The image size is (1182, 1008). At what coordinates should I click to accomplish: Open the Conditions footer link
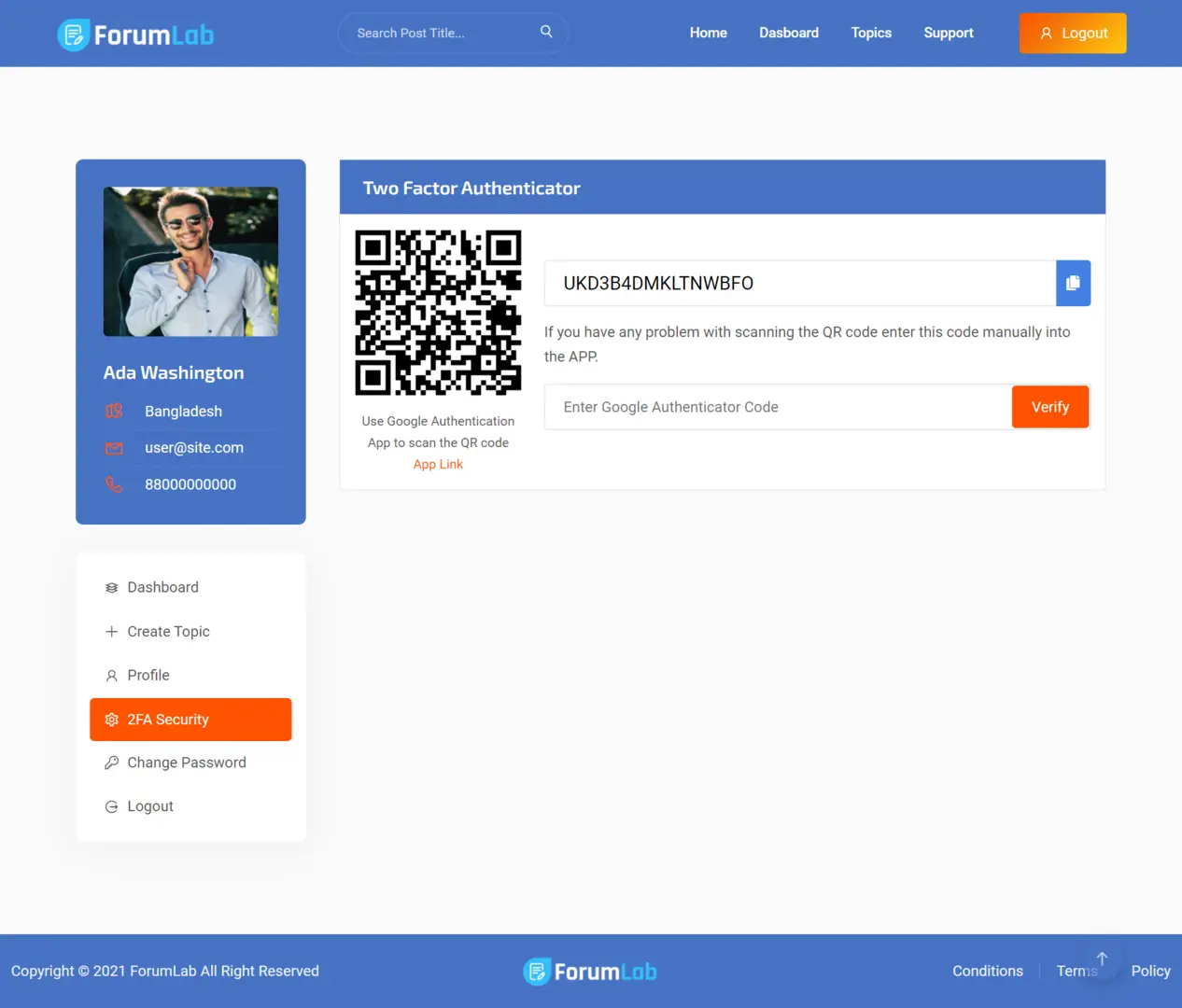coord(988,971)
